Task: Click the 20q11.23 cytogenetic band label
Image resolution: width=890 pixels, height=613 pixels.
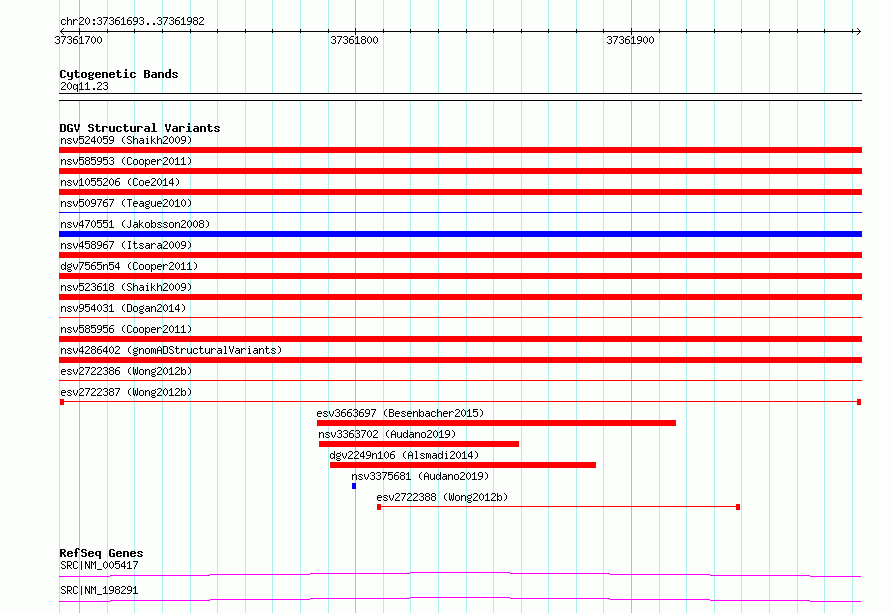Action: [84, 86]
